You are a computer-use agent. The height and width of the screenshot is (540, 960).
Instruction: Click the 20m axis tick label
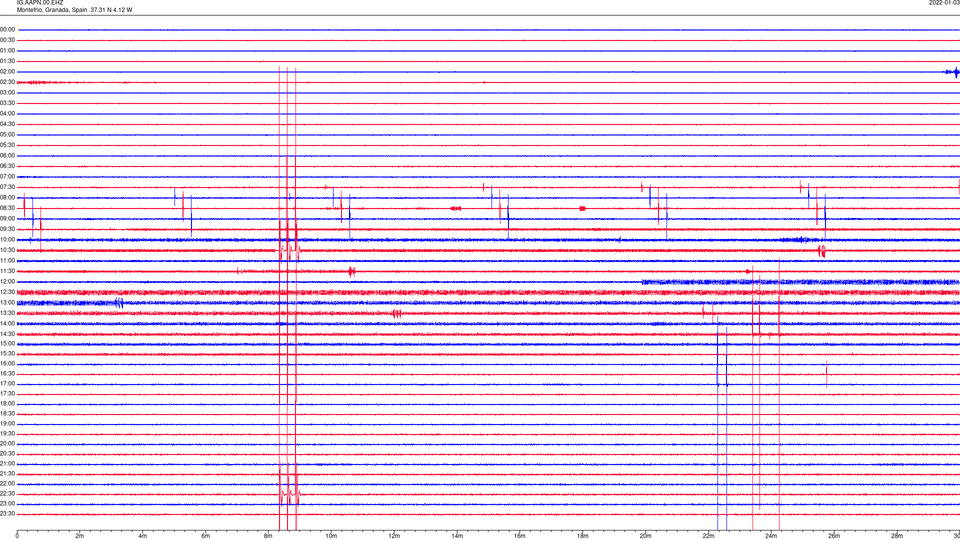645,536
